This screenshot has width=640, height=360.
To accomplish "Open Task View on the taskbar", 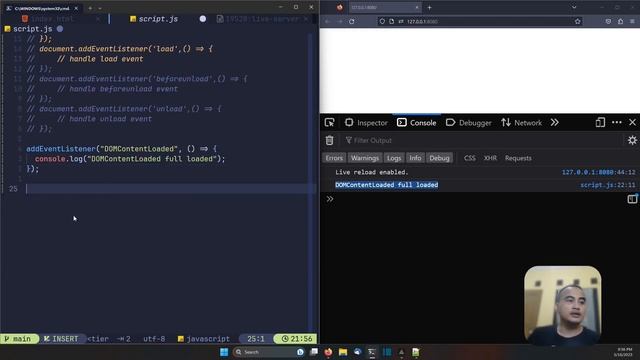I will (314, 352).
